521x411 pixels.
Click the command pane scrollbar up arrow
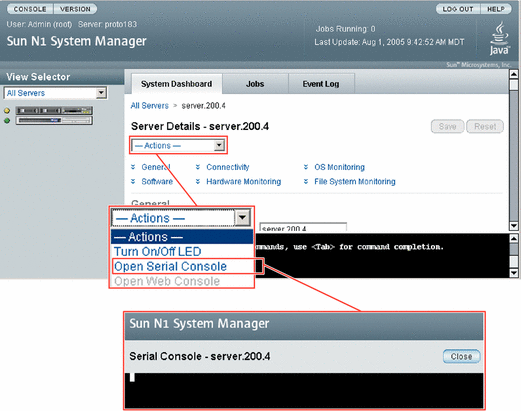[x=514, y=238]
